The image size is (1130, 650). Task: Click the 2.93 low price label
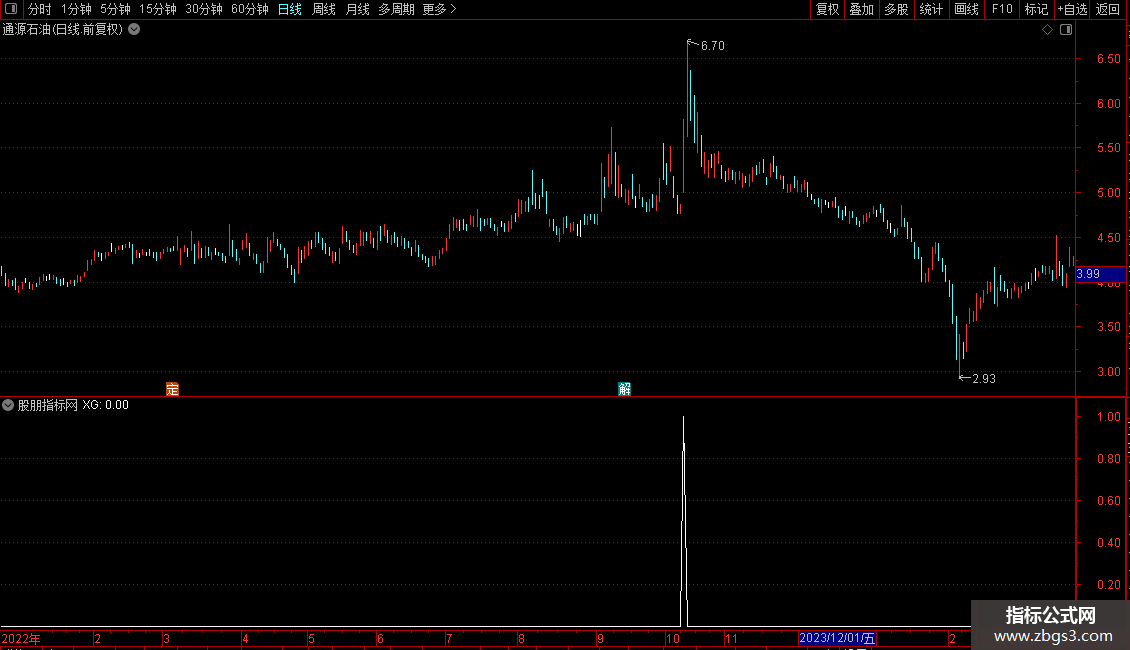(x=984, y=378)
